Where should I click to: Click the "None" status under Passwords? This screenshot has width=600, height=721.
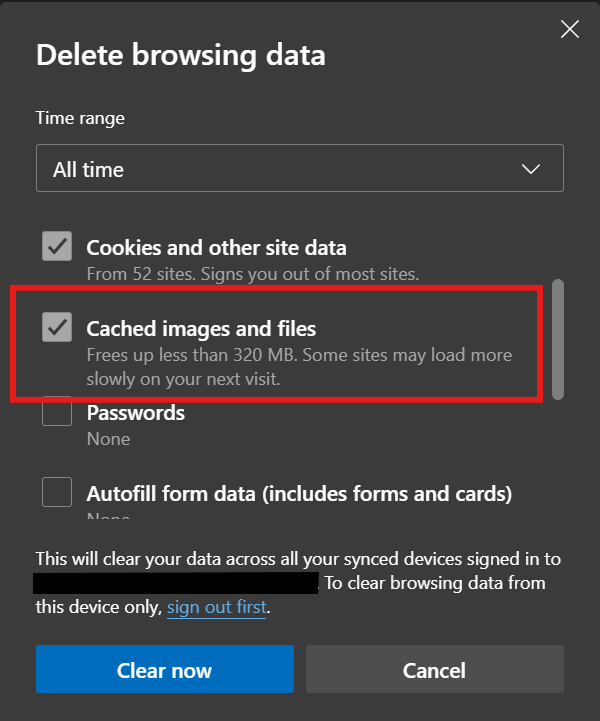[x=108, y=439]
